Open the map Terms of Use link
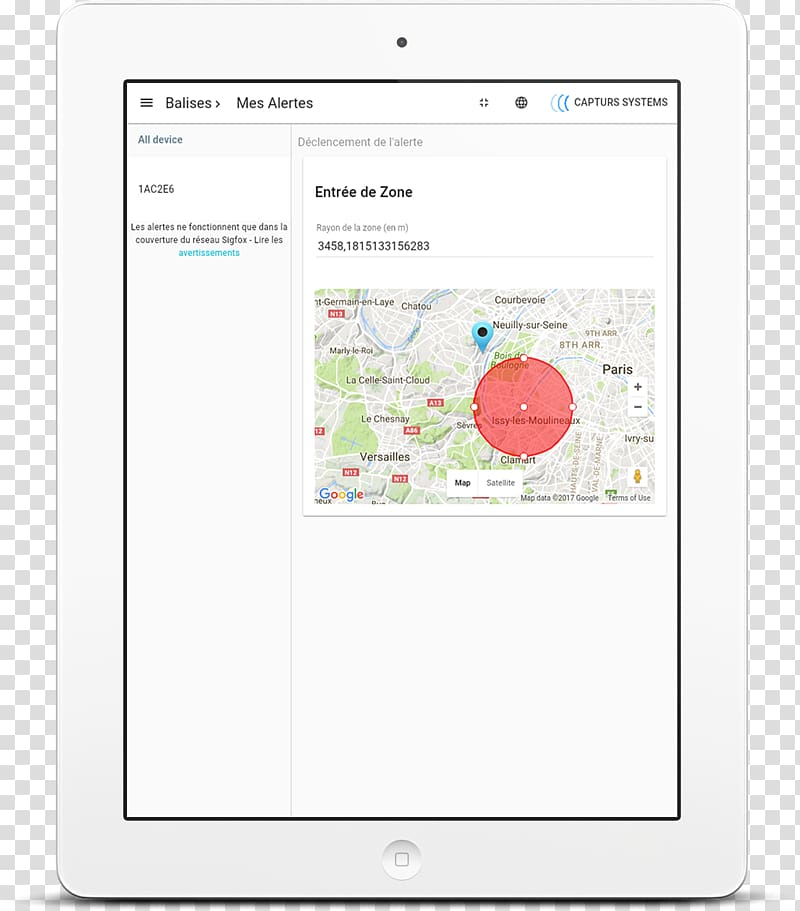The width and height of the screenshot is (800, 911). [x=629, y=498]
